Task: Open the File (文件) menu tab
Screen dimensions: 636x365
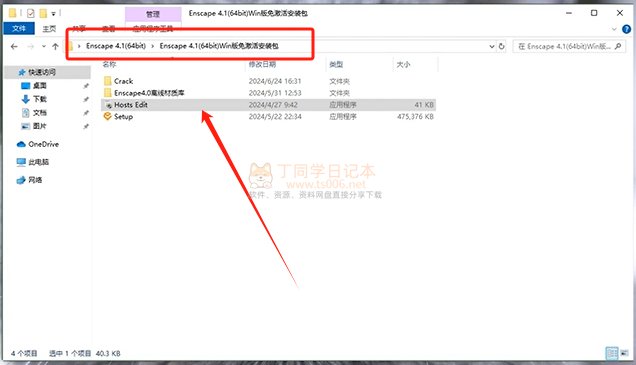Action: click(19, 28)
